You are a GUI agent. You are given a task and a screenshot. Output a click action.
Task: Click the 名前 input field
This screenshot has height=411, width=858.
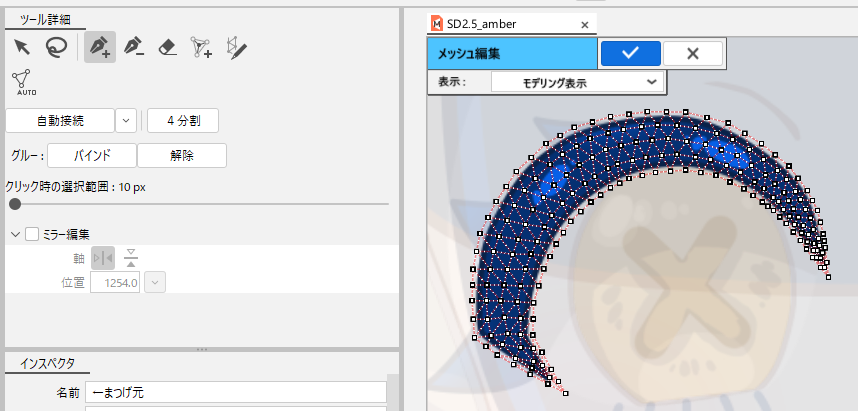coord(235,392)
